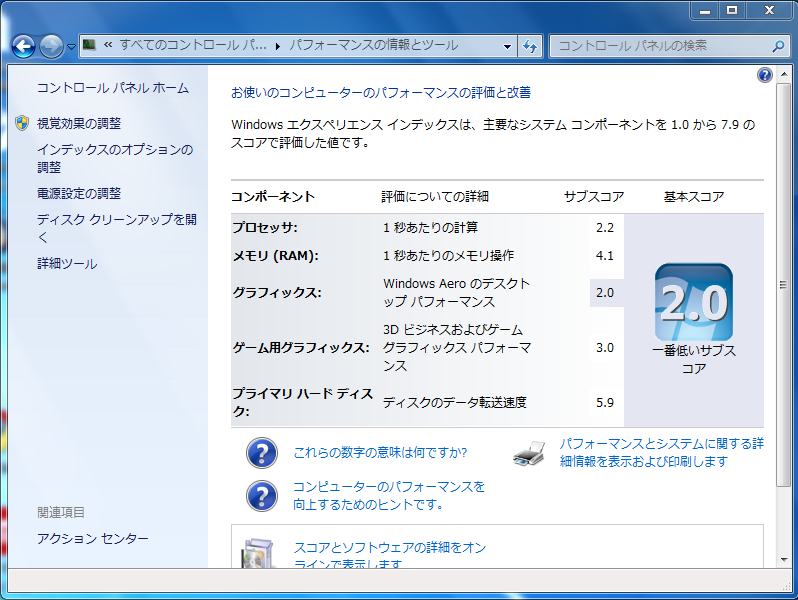Click the パフォーマンスの情報とツール breadcrumb
This screenshot has width=798, height=600.
(x=374, y=45)
